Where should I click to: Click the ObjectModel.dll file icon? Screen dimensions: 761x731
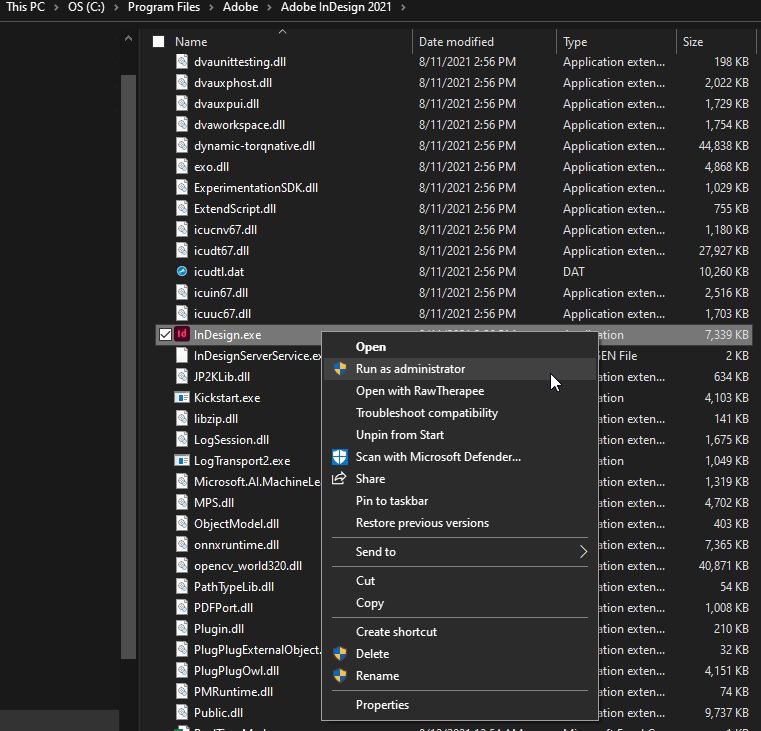(182, 523)
